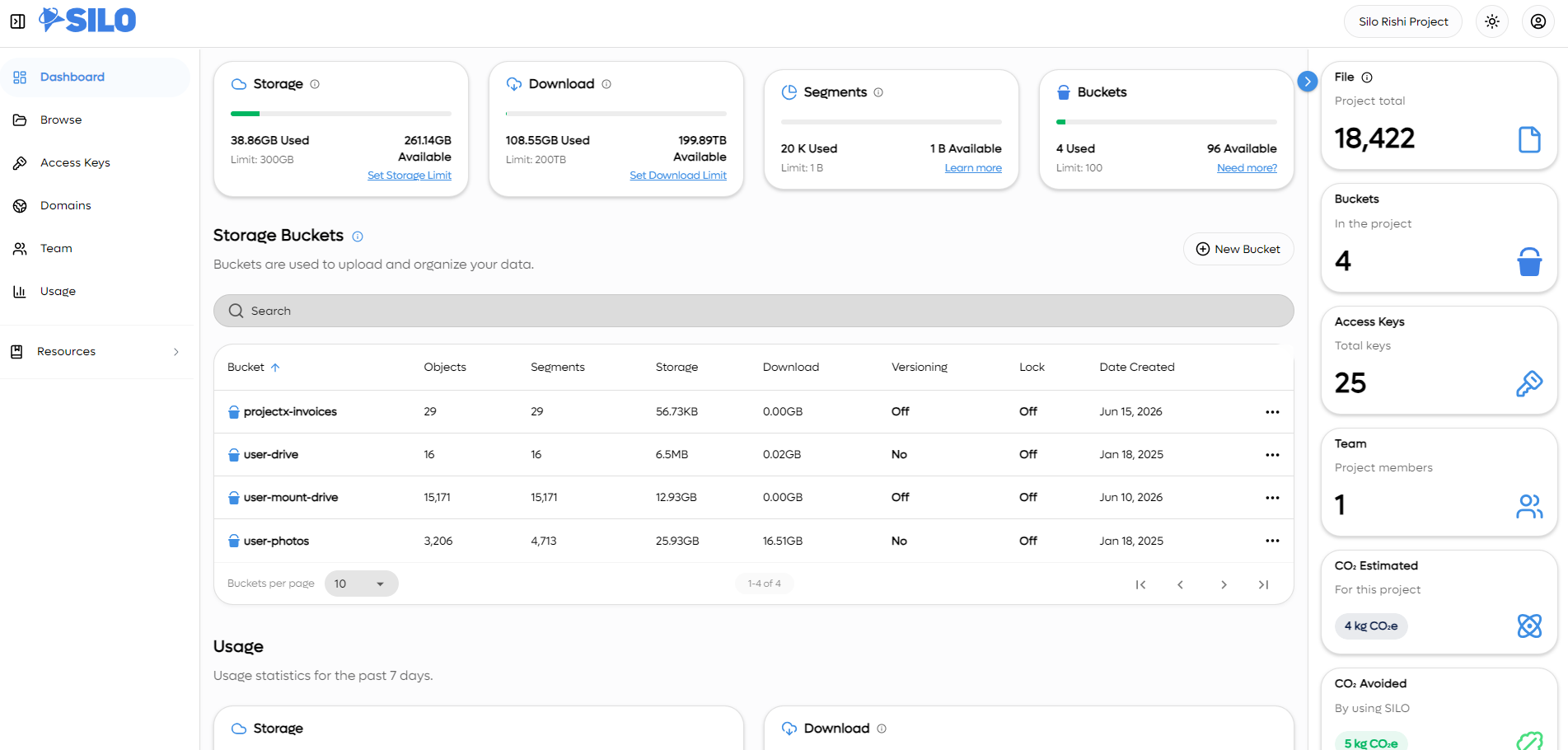The width and height of the screenshot is (1568, 750).
Task: Open the user account icon
Action: point(1538,21)
